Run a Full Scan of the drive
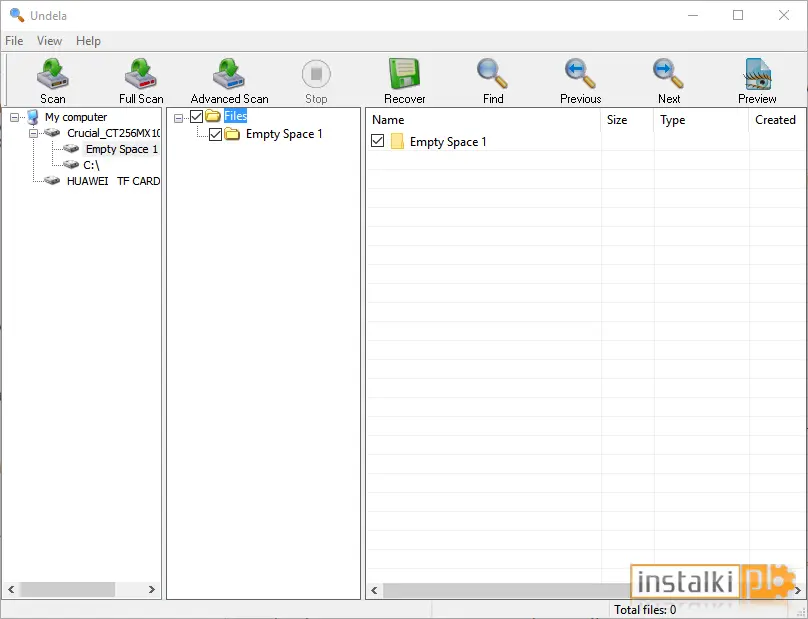The height and width of the screenshot is (619, 808). pyautogui.click(x=141, y=80)
